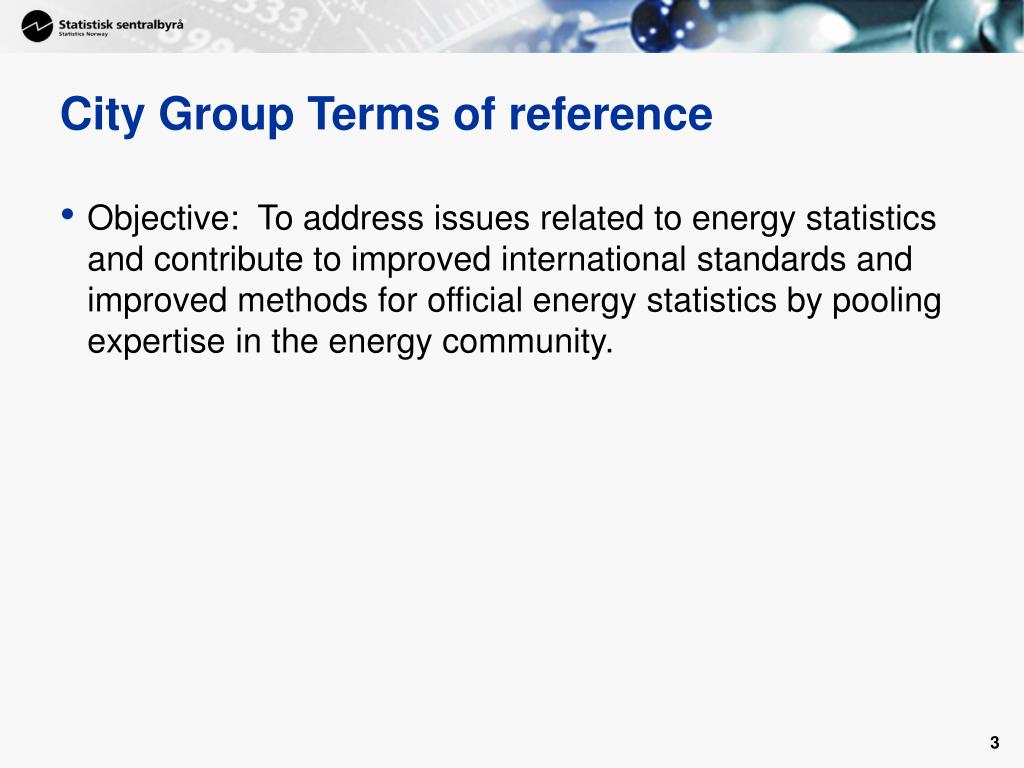Click the line starting 'improved methods for official'
This screenshot has width=1024, height=768.
(x=514, y=301)
